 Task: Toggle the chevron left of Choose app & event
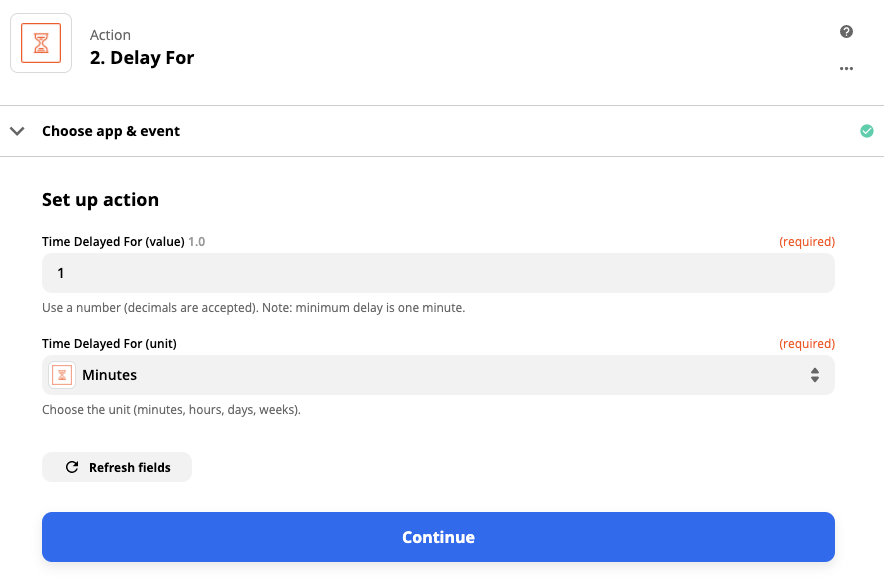[17, 131]
